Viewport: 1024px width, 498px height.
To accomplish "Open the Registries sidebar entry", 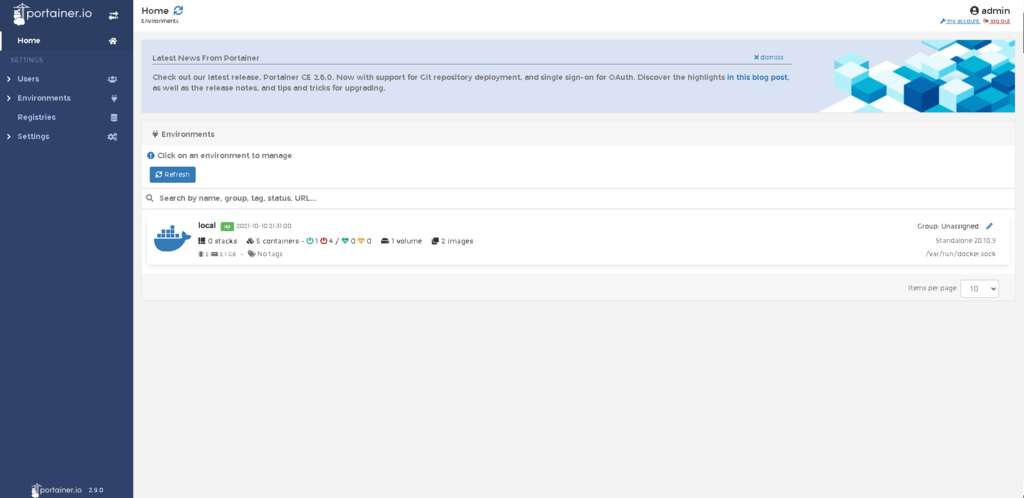I will pos(37,117).
